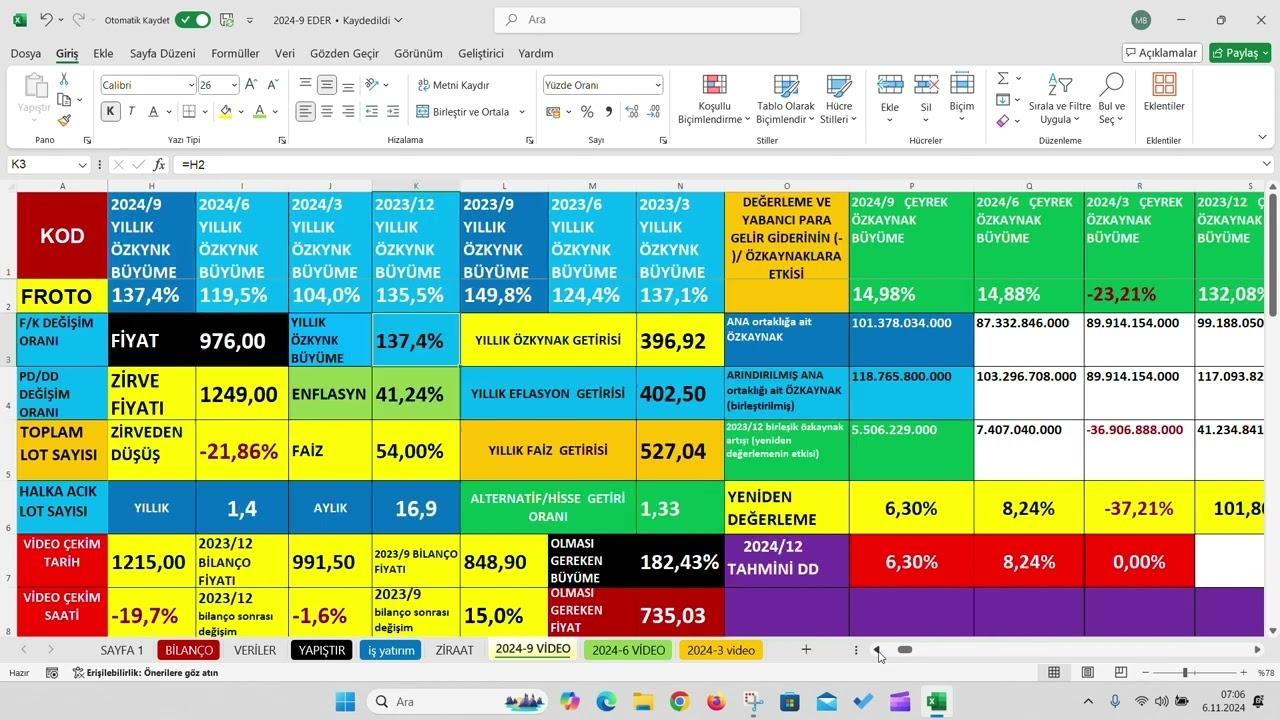The image size is (1280, 720).
Task: Expand Hücre Stilleri dropdown
Action: coord(853,120)
